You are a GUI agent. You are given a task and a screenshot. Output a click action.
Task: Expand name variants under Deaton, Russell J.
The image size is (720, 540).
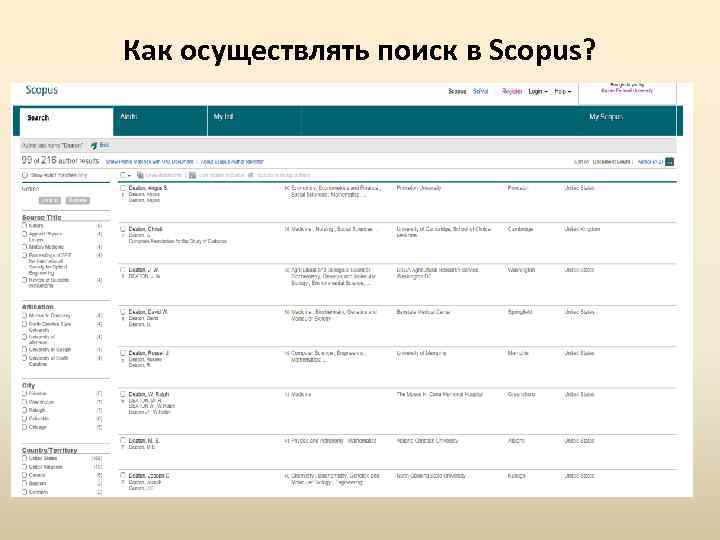123,360
